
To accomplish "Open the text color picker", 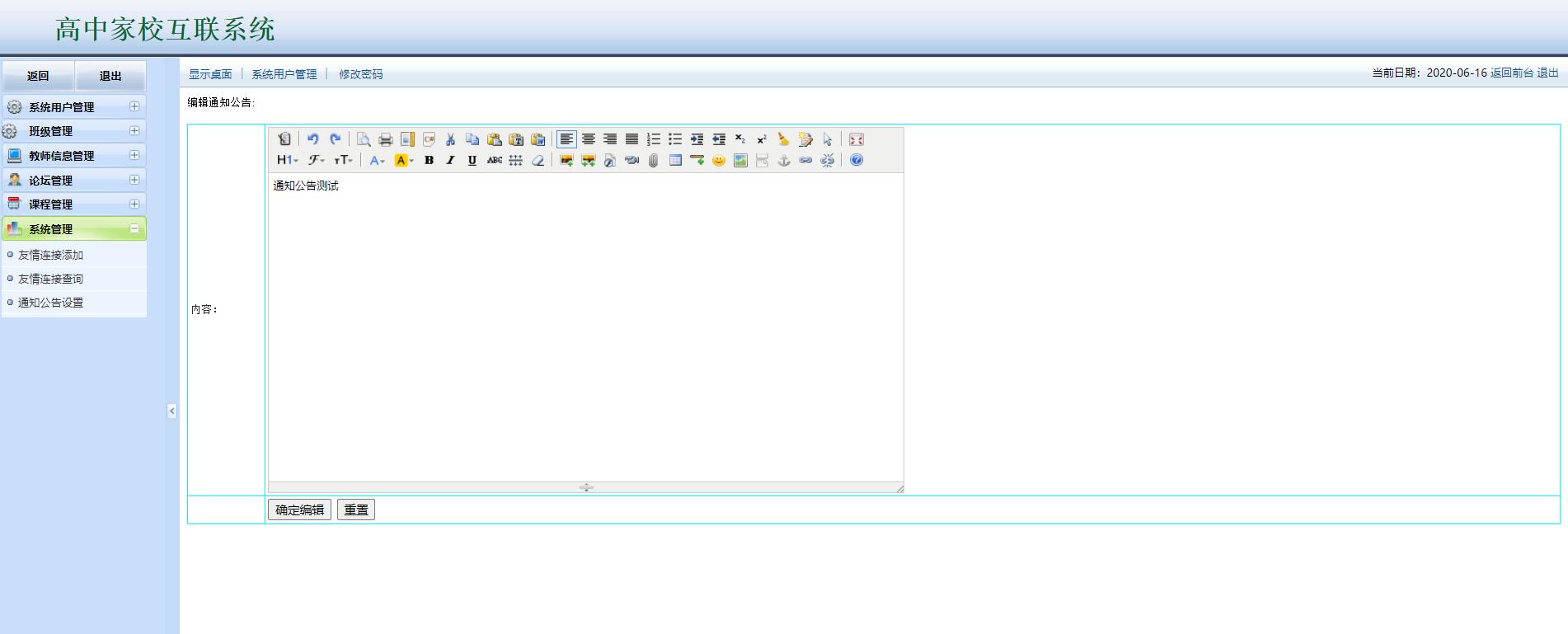I will [x=378, y=160].
